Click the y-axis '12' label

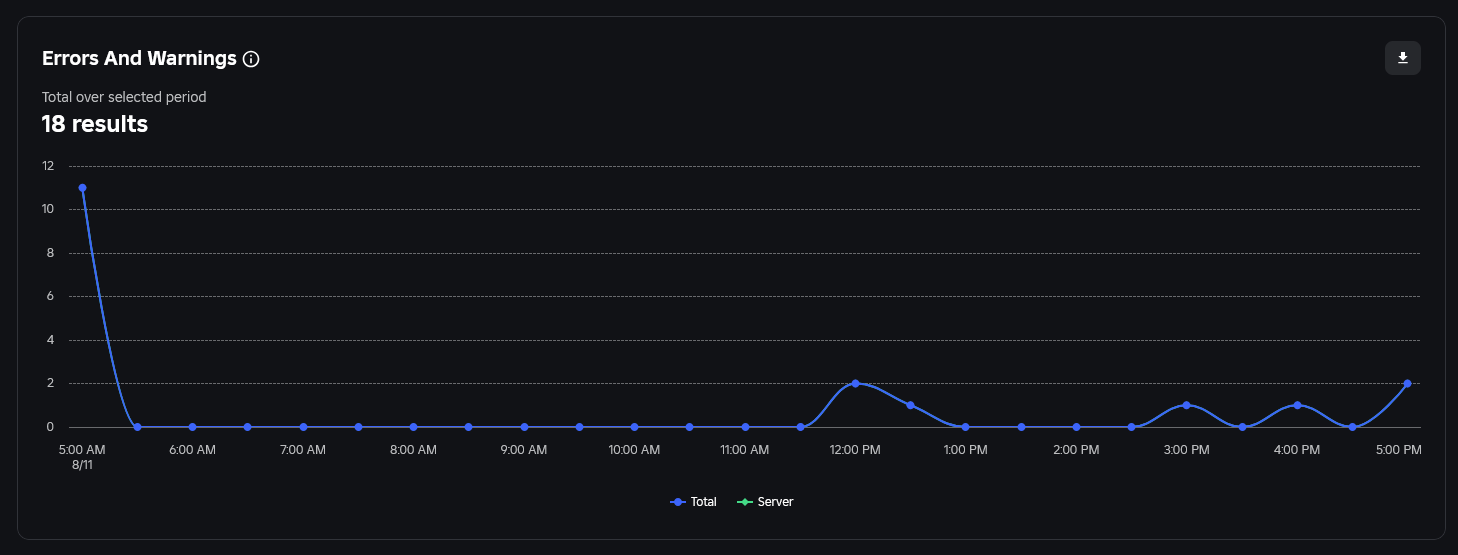click(48, 166)
